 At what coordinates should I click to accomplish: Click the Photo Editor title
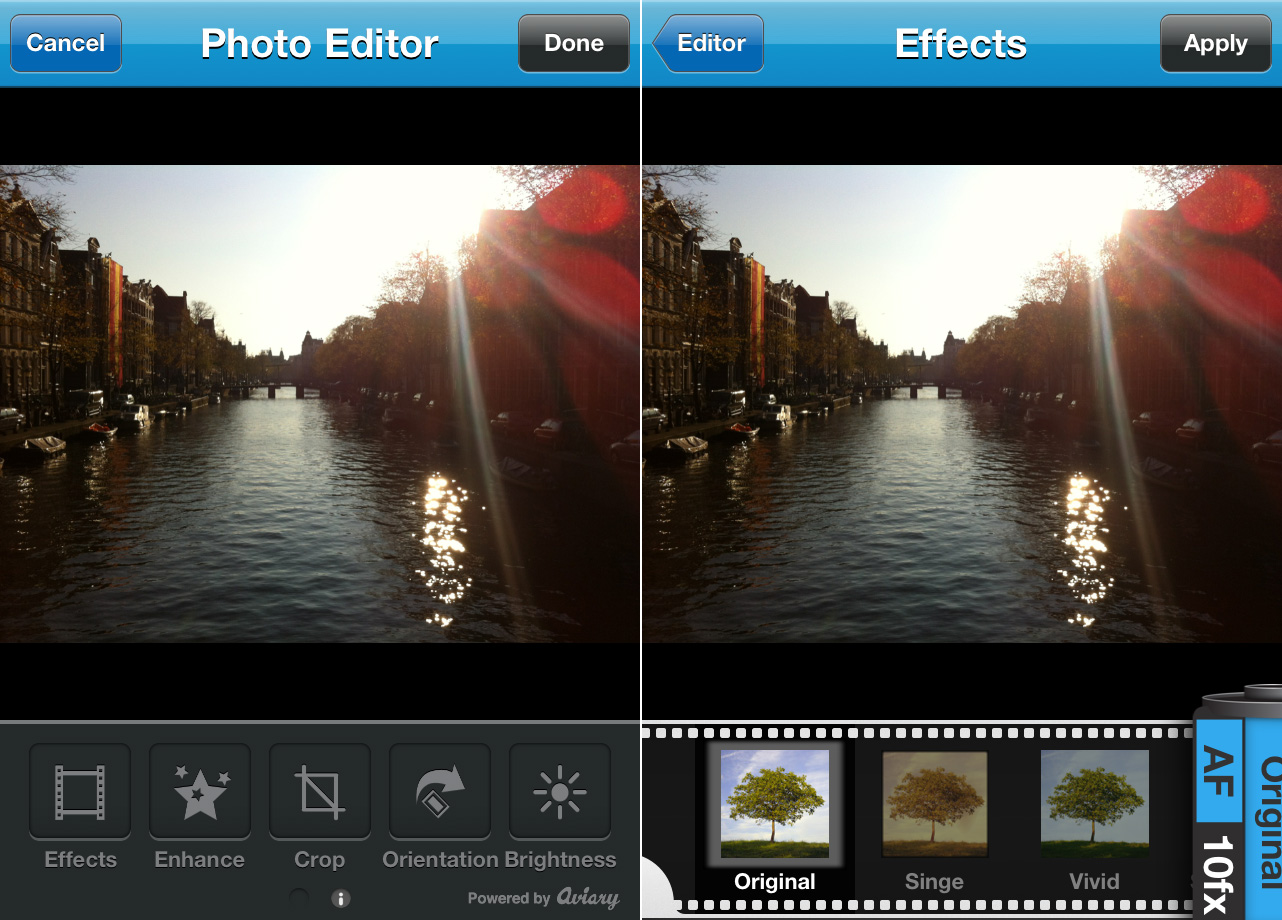point(320,44)
